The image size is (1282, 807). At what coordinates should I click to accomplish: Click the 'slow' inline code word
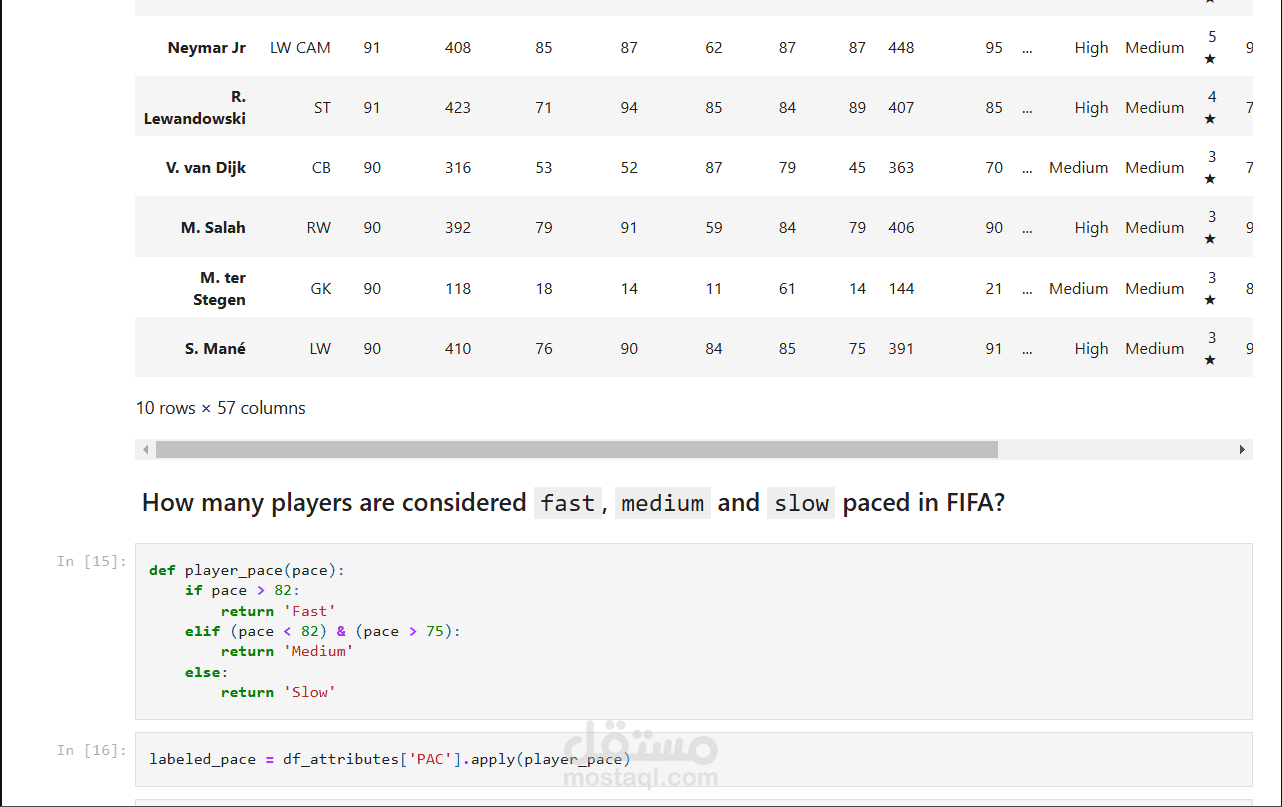[801, 503]
